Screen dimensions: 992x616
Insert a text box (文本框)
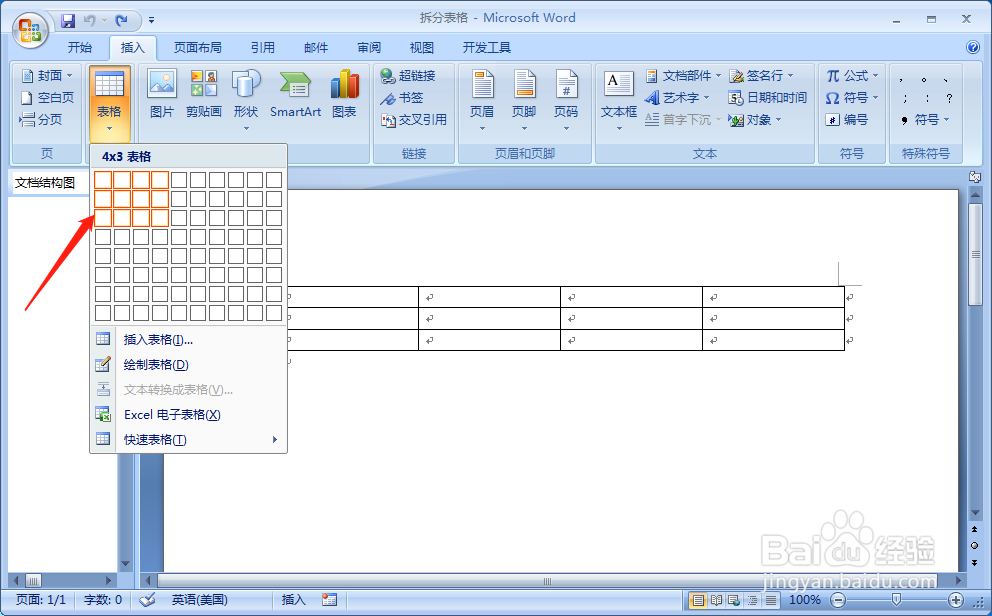coord(619,100)
